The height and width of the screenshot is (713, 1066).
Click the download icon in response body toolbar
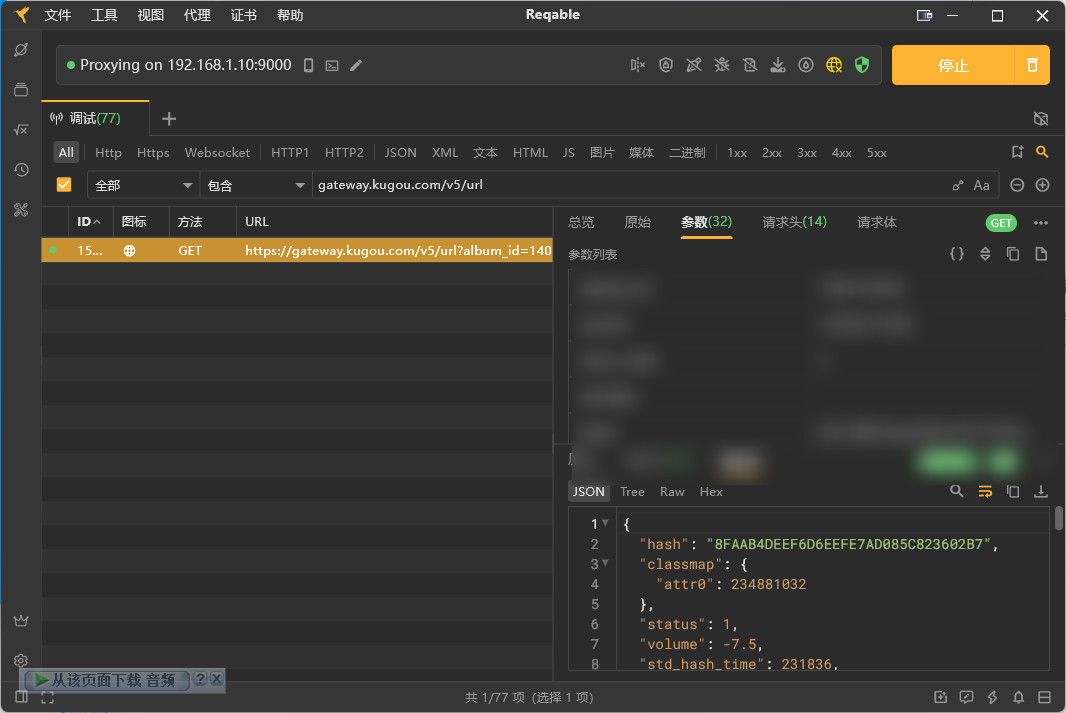point(1041,491)
